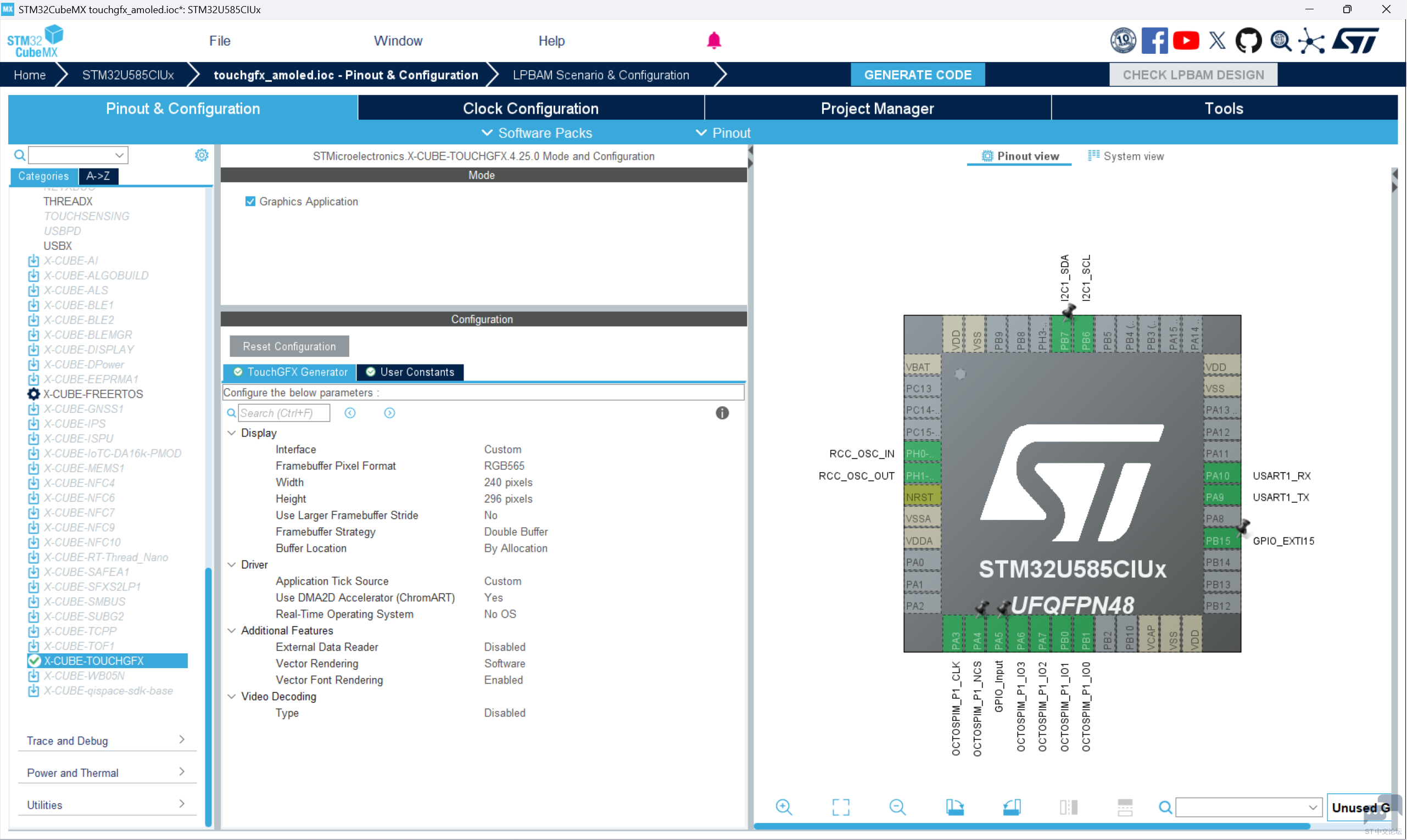The width and height of the screenshot is (1407, 840).
Task: Open the gear settings icon in categories panel
Action: (x=202, y=155)
